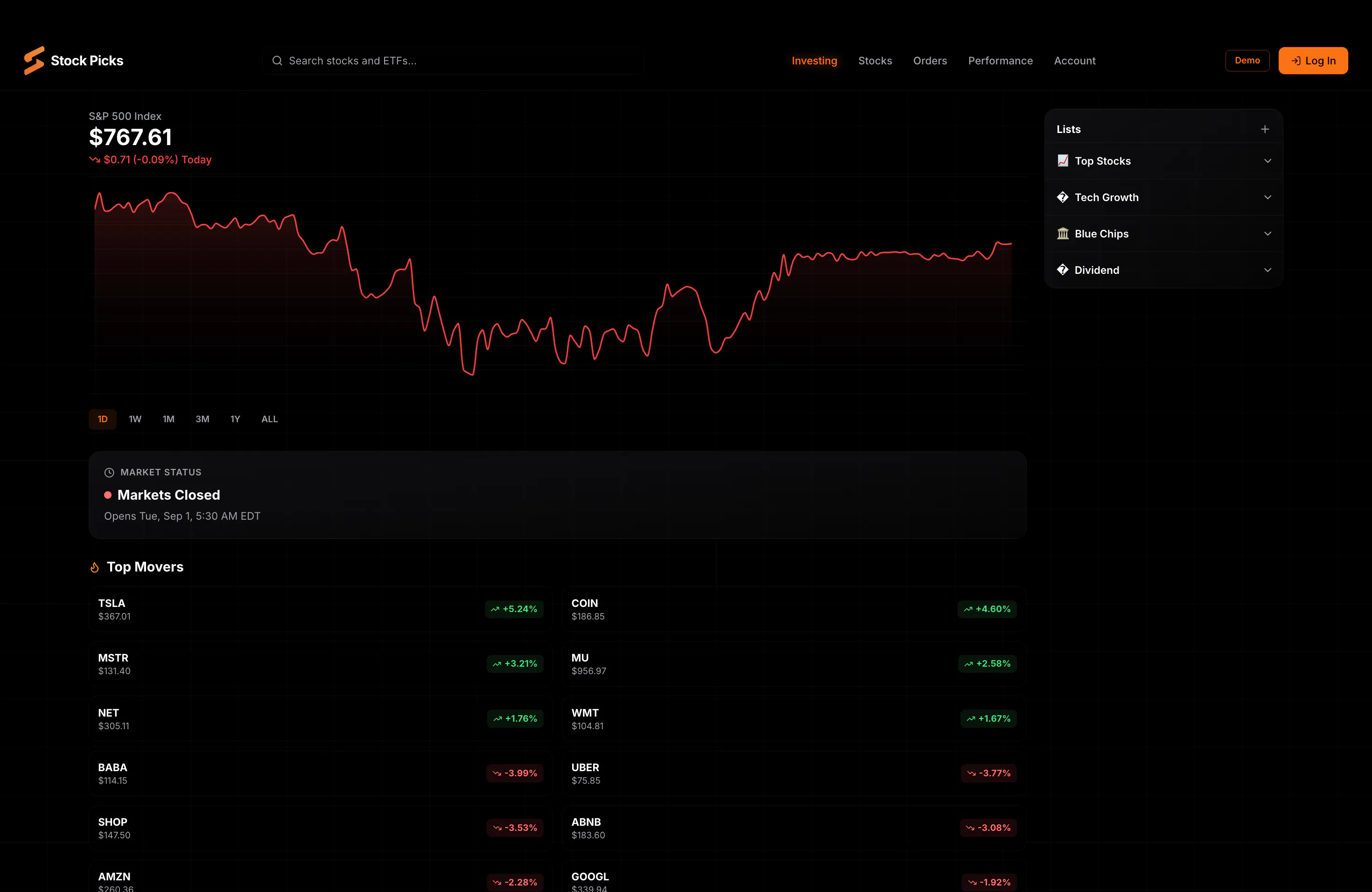This screenshot has width=1372, height=892.
Task: Click the Blue Chips bank building icon
Action: (x=1063, y=233)
